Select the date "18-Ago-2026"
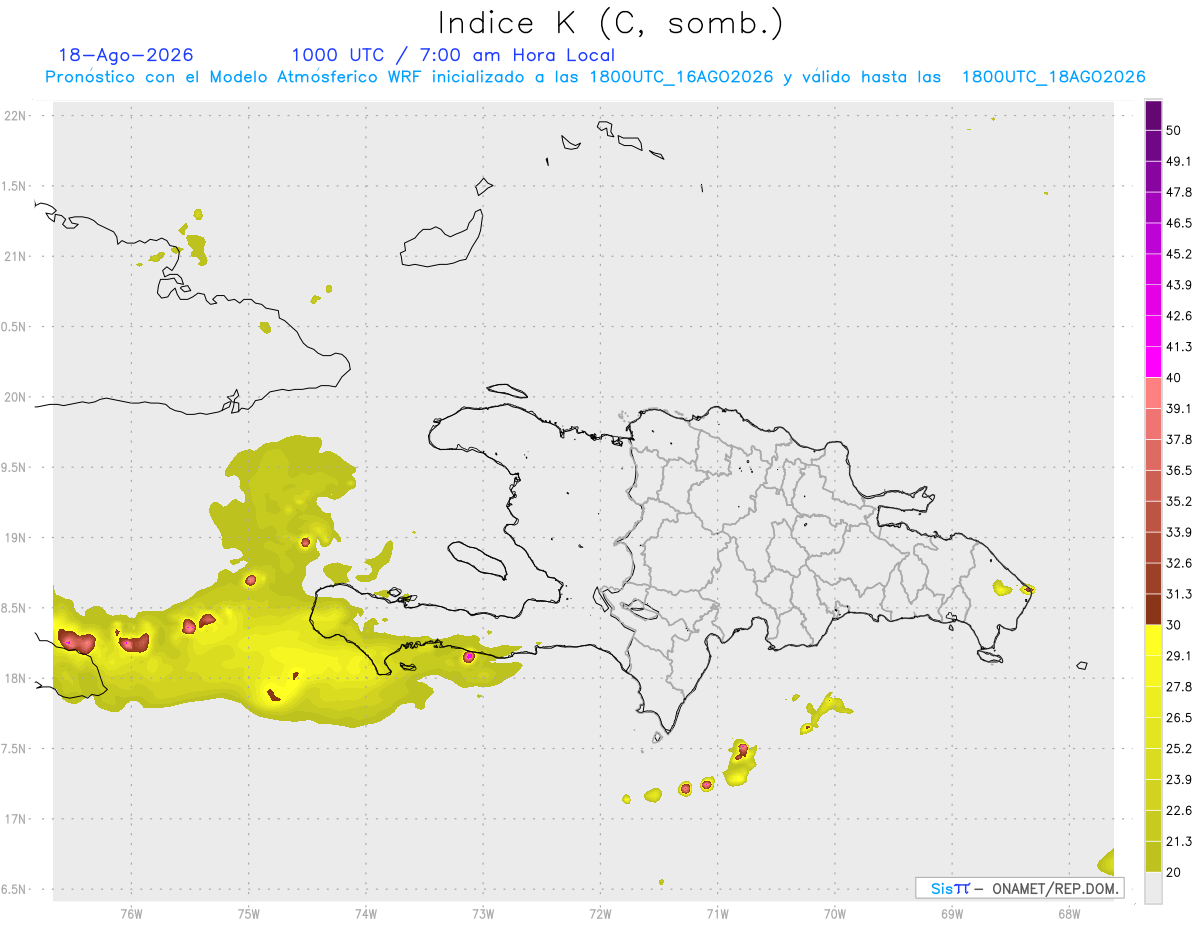1200x927 pixels. tap(126, 55)
